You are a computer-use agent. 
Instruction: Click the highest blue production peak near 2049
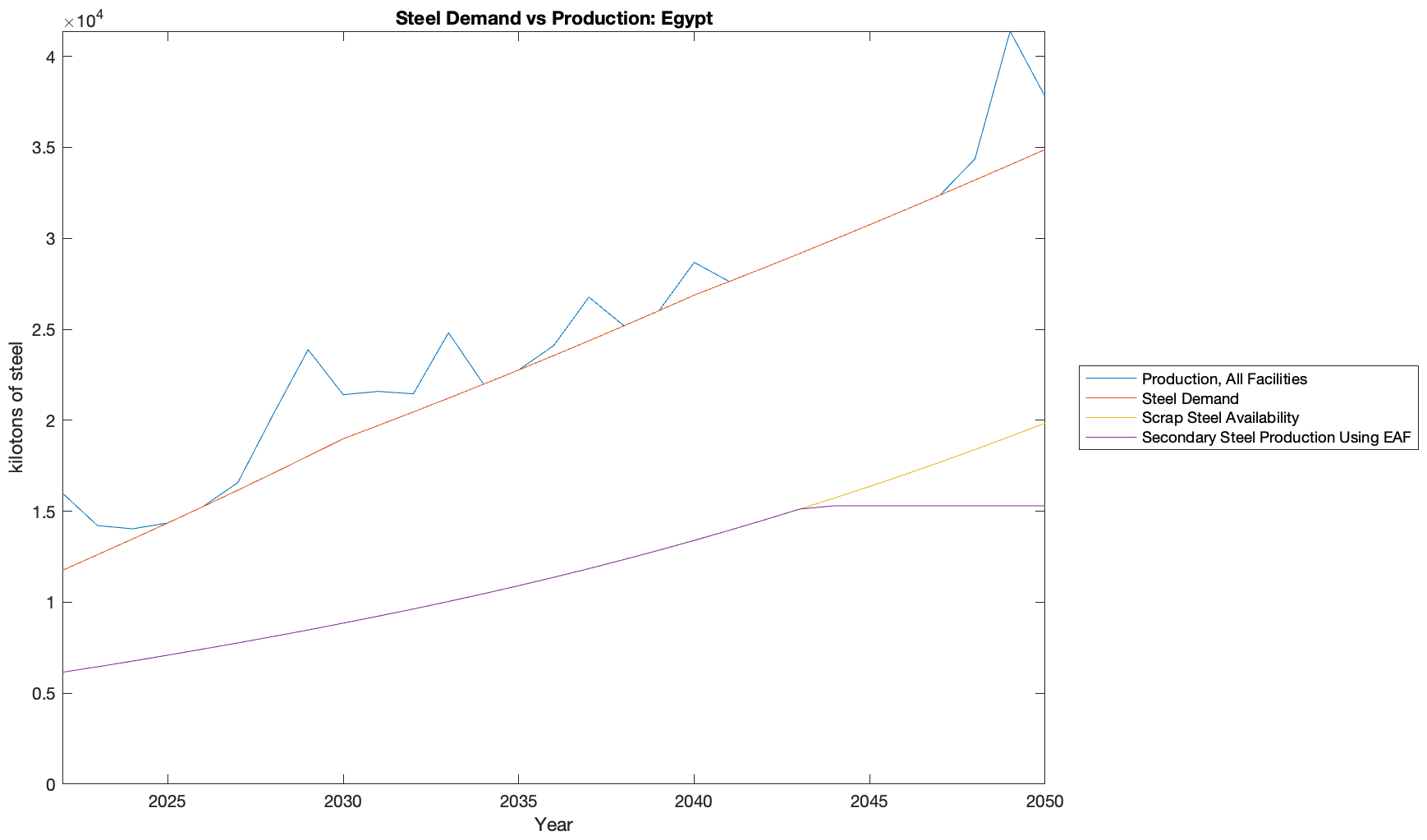[1010, 31]
